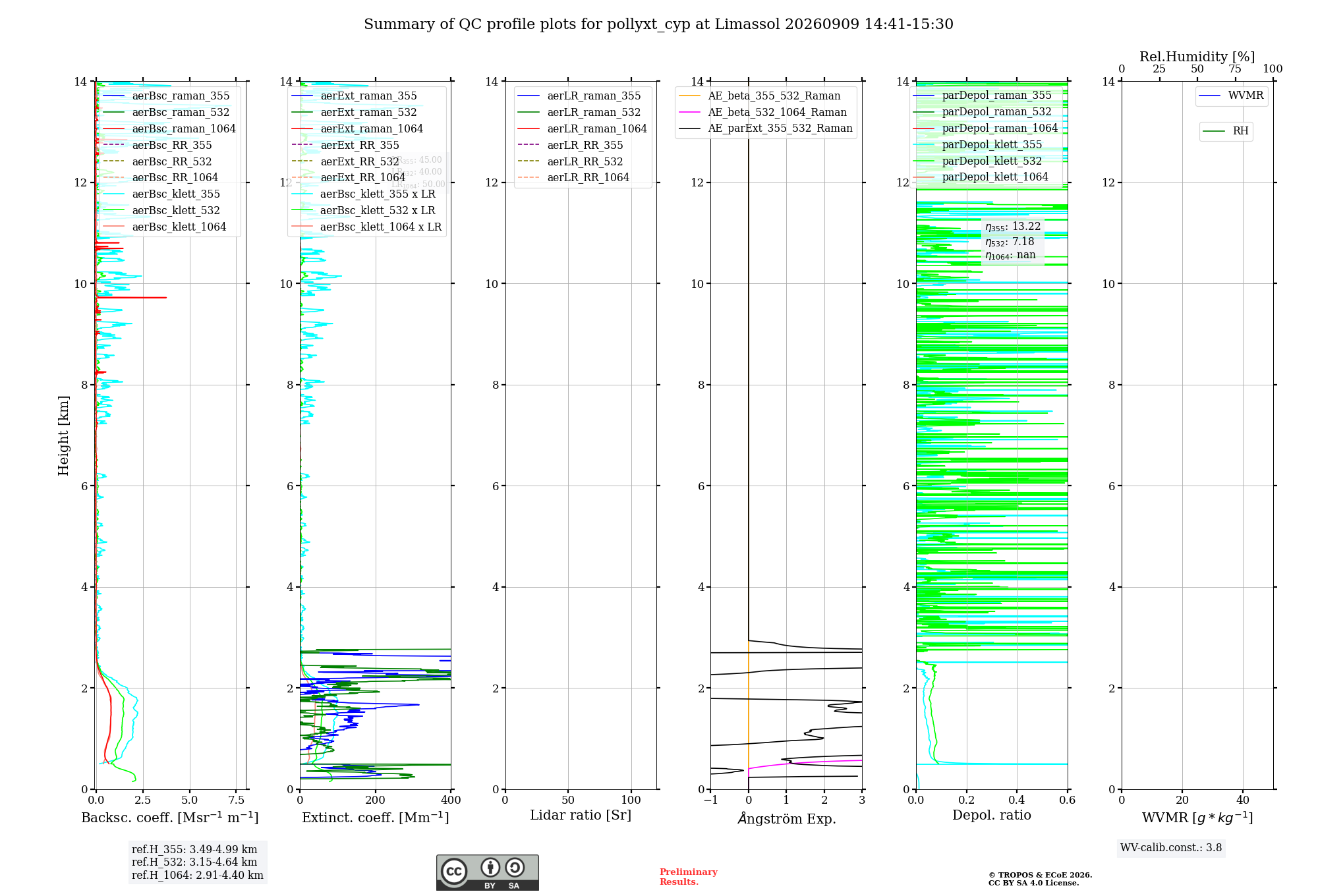
Task: Click the Extinct. coeff. x-axis label
Action: pos(376,818)
